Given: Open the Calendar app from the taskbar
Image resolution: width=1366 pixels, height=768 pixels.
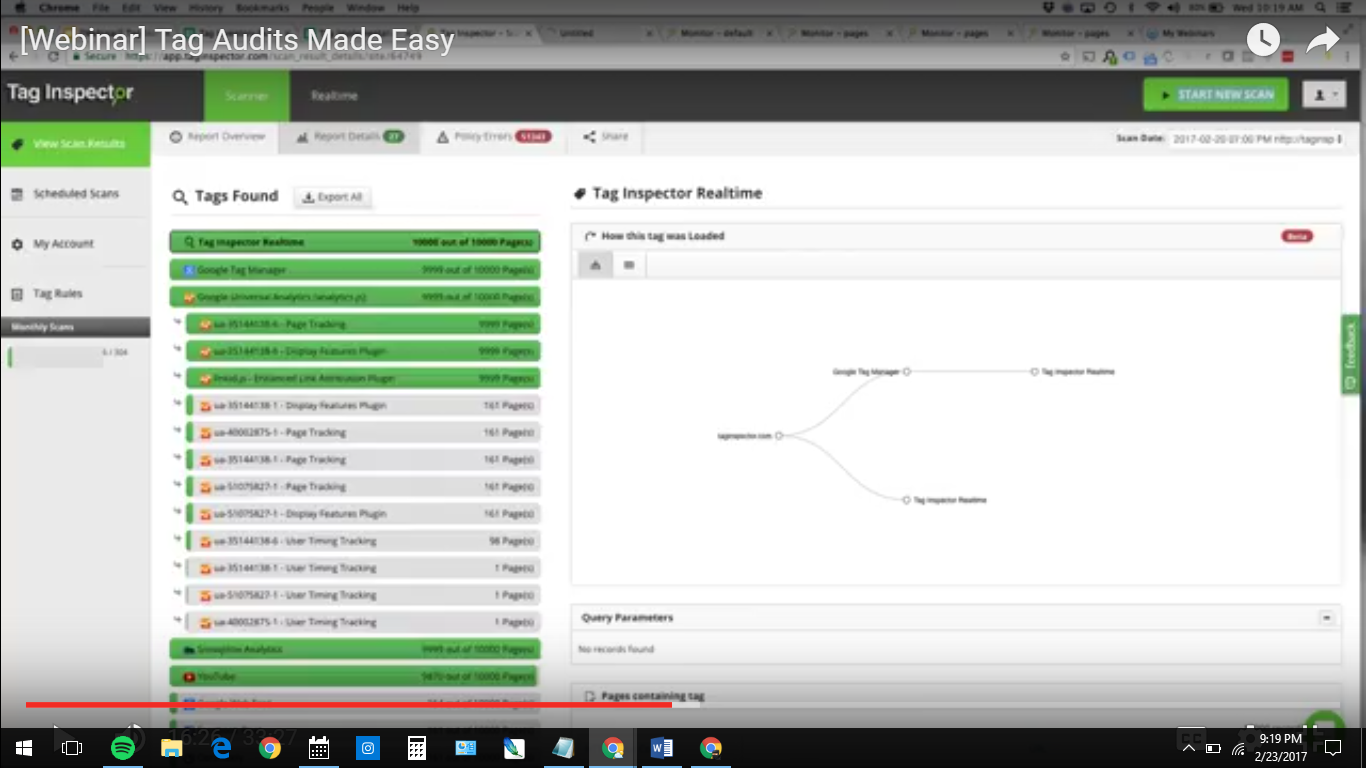Looking at the screenshot, I should tap(319, 748).
